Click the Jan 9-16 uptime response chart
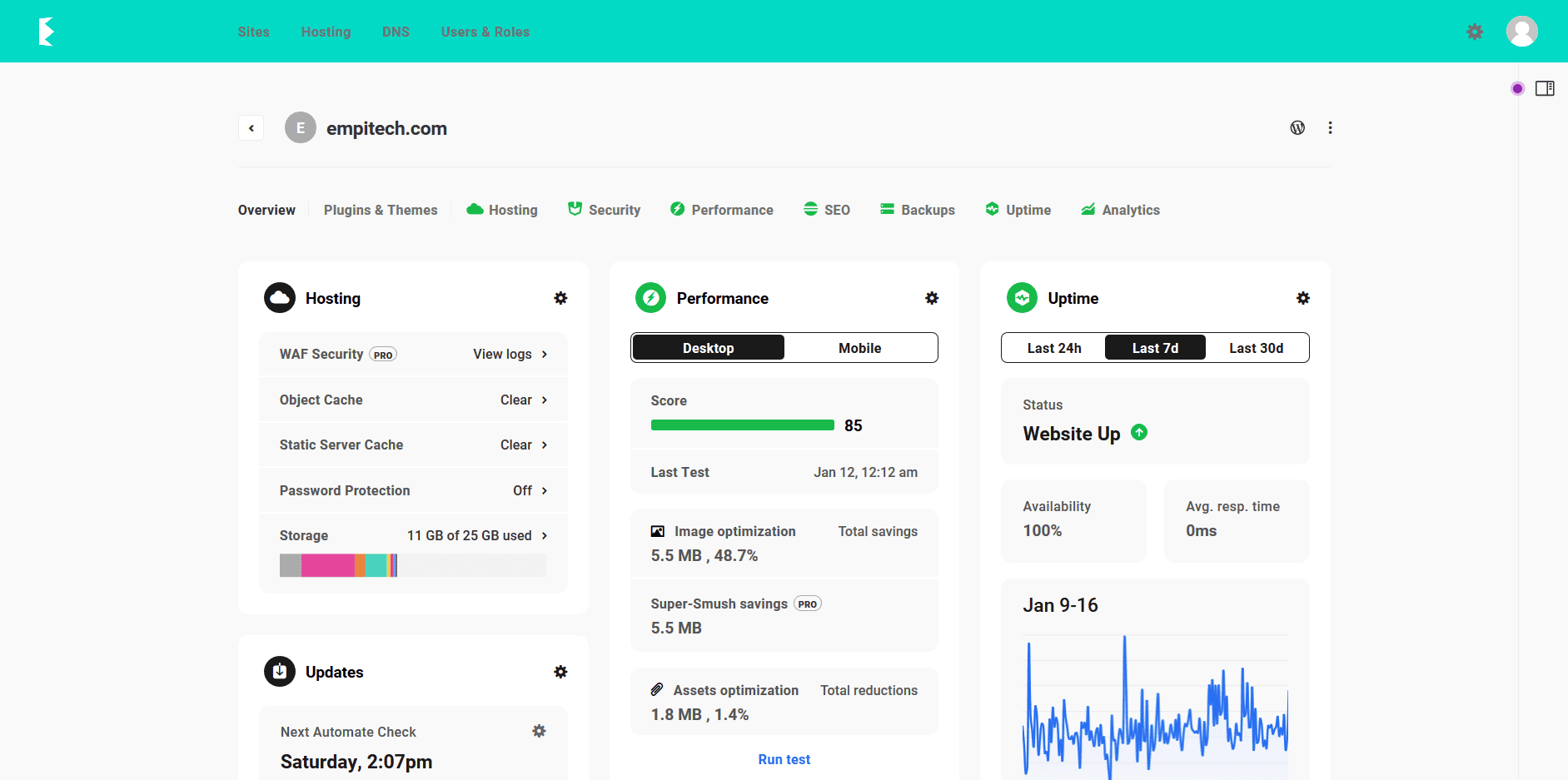Screen dimensions: 1568x780 [x=1155, y=707]
